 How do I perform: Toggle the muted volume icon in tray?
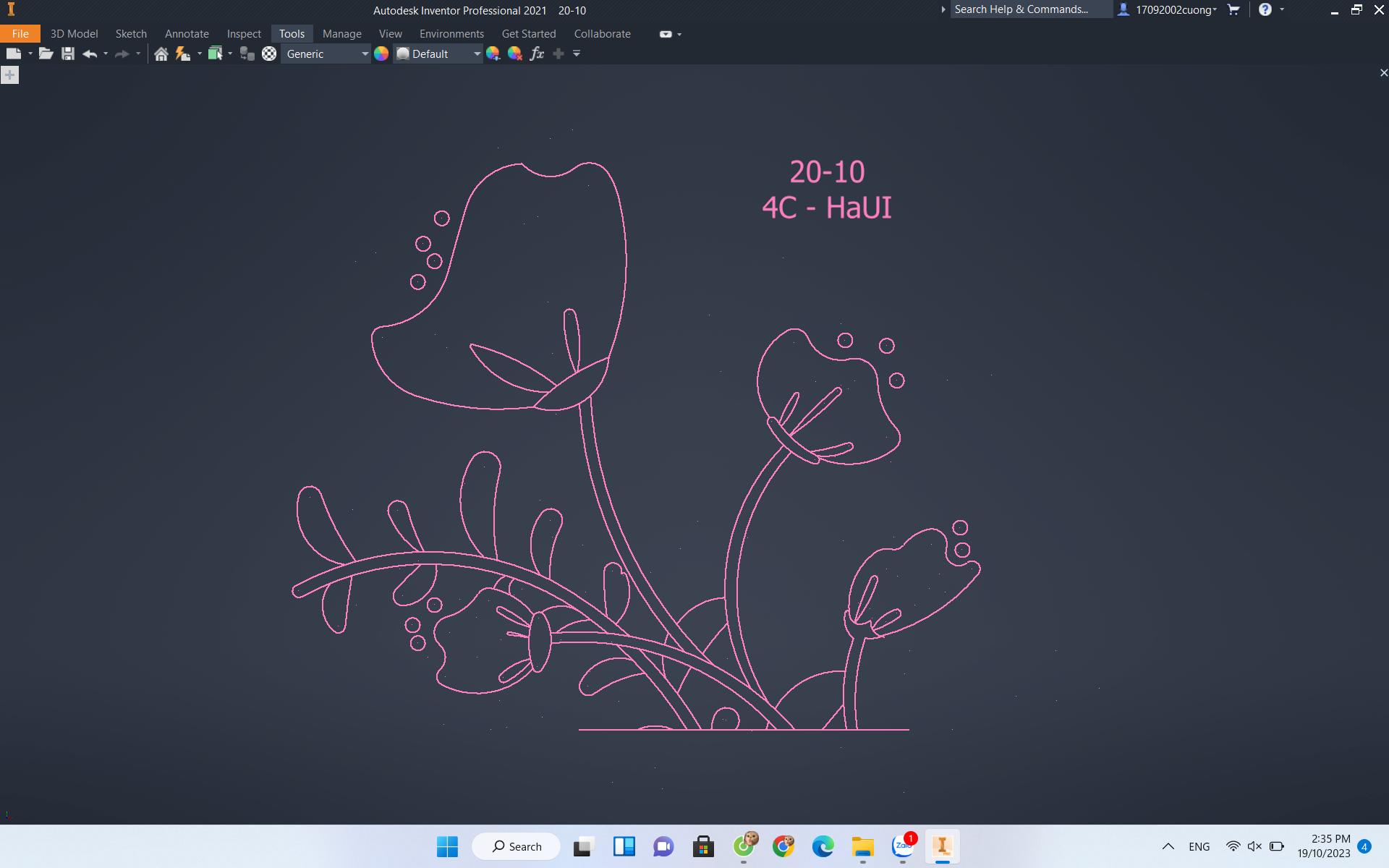tap(1254, 846)
